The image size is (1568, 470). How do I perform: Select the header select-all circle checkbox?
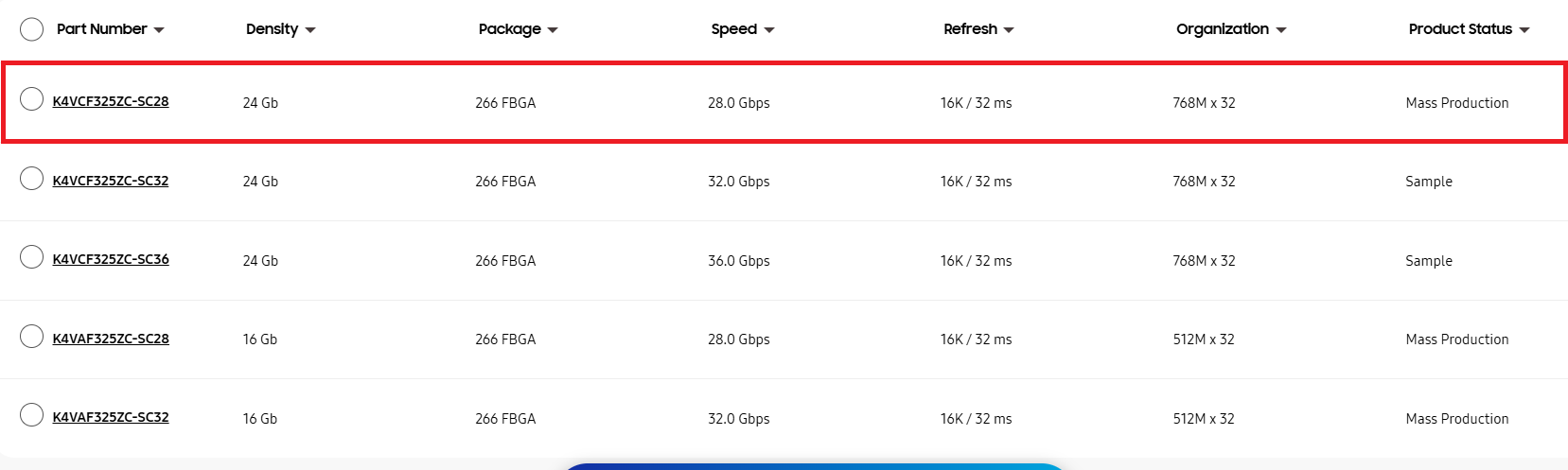click(x=32, y=29)
